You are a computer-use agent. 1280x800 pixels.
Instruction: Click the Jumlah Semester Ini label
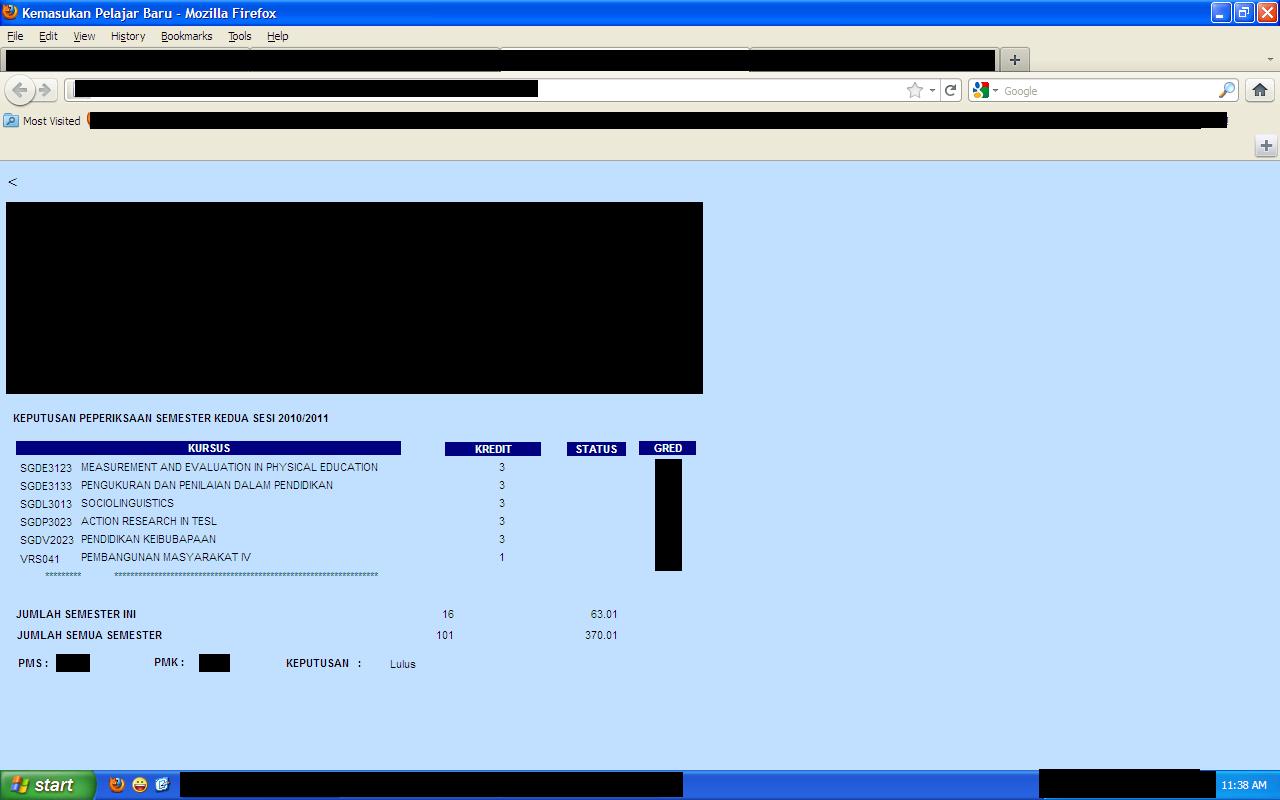[x=76, y=614]
